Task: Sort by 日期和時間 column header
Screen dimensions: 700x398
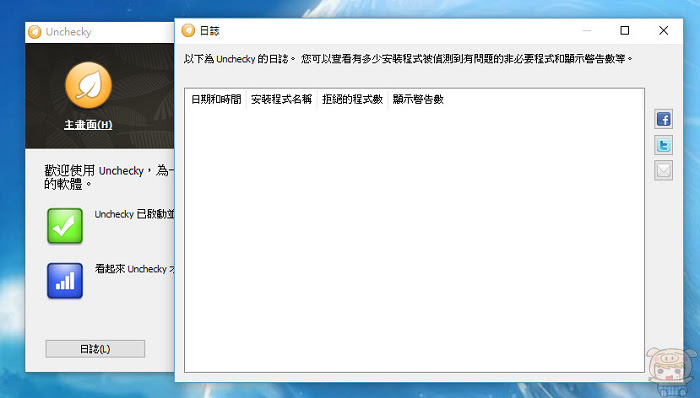Action: coord(216,99)
